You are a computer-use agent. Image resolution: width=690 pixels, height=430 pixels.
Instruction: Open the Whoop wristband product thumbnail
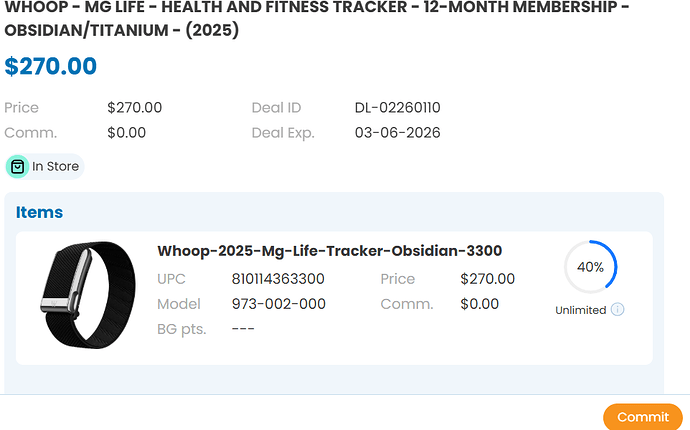click(88, 295)
